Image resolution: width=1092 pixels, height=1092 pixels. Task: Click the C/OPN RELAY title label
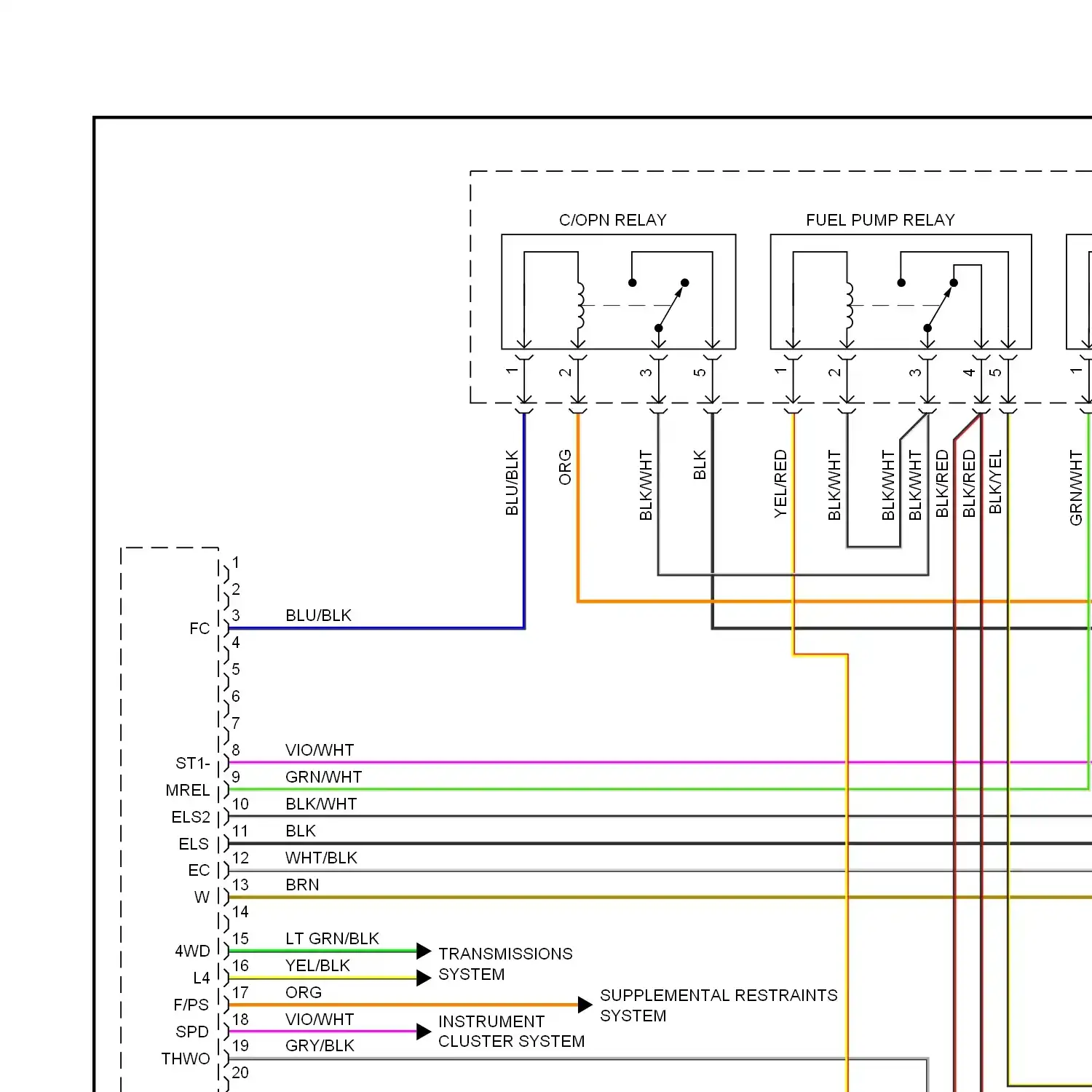[x=612, y=220]
